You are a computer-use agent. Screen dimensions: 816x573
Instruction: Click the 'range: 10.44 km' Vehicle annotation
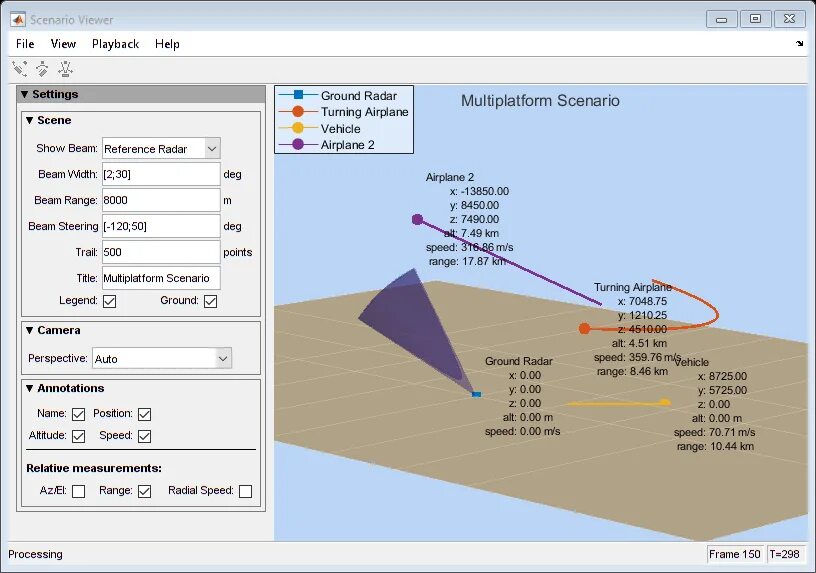point(715,447)
